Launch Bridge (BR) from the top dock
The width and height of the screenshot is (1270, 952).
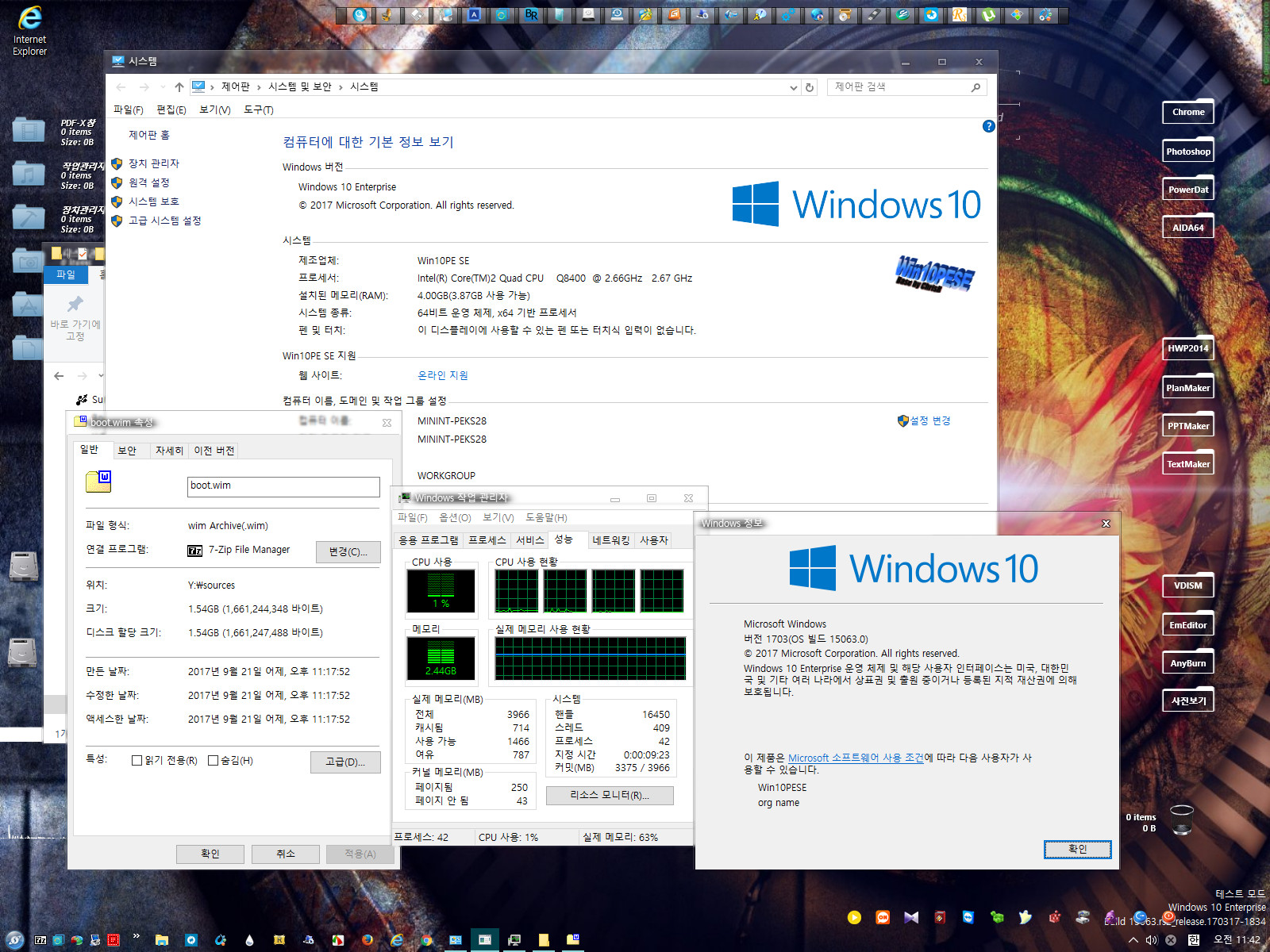click(x=531, y=14)
